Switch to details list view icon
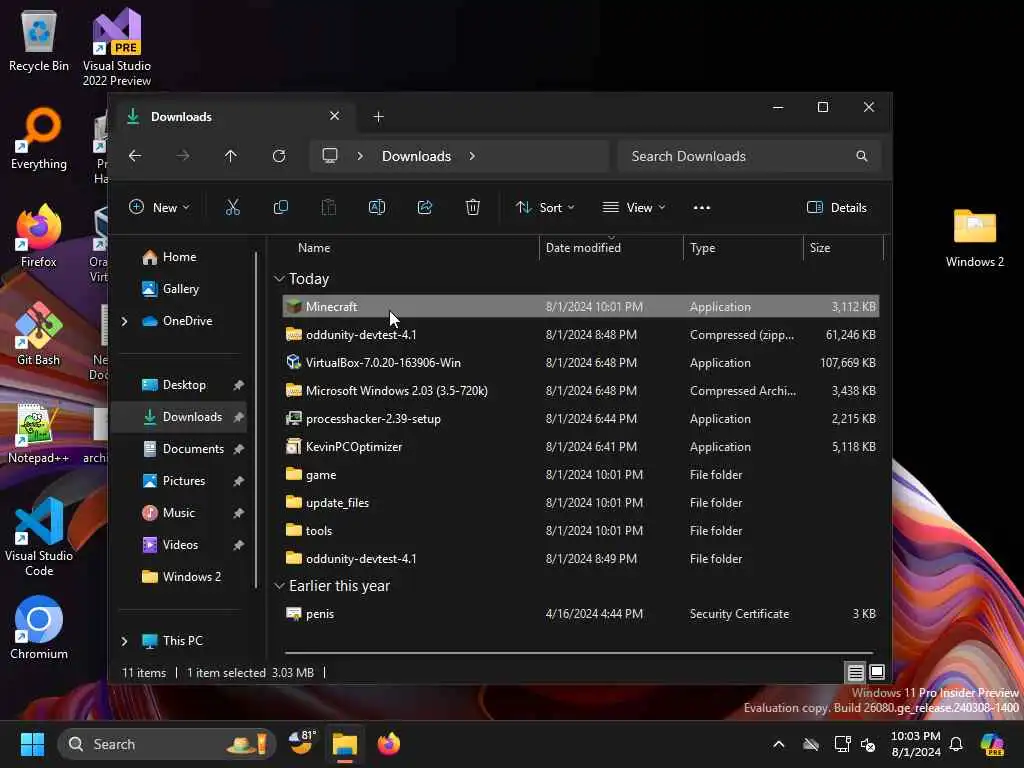 [x=856, y=672]
